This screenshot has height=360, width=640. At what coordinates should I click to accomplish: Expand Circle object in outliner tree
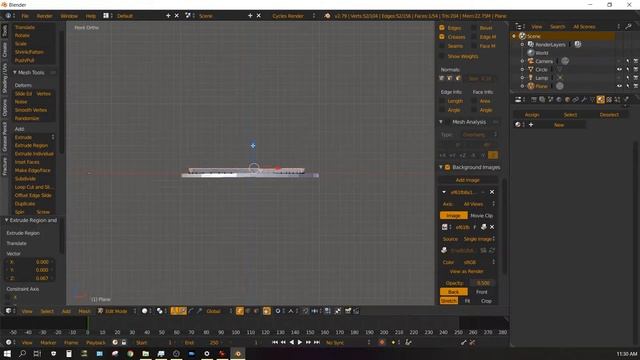[x=522, y=69]
